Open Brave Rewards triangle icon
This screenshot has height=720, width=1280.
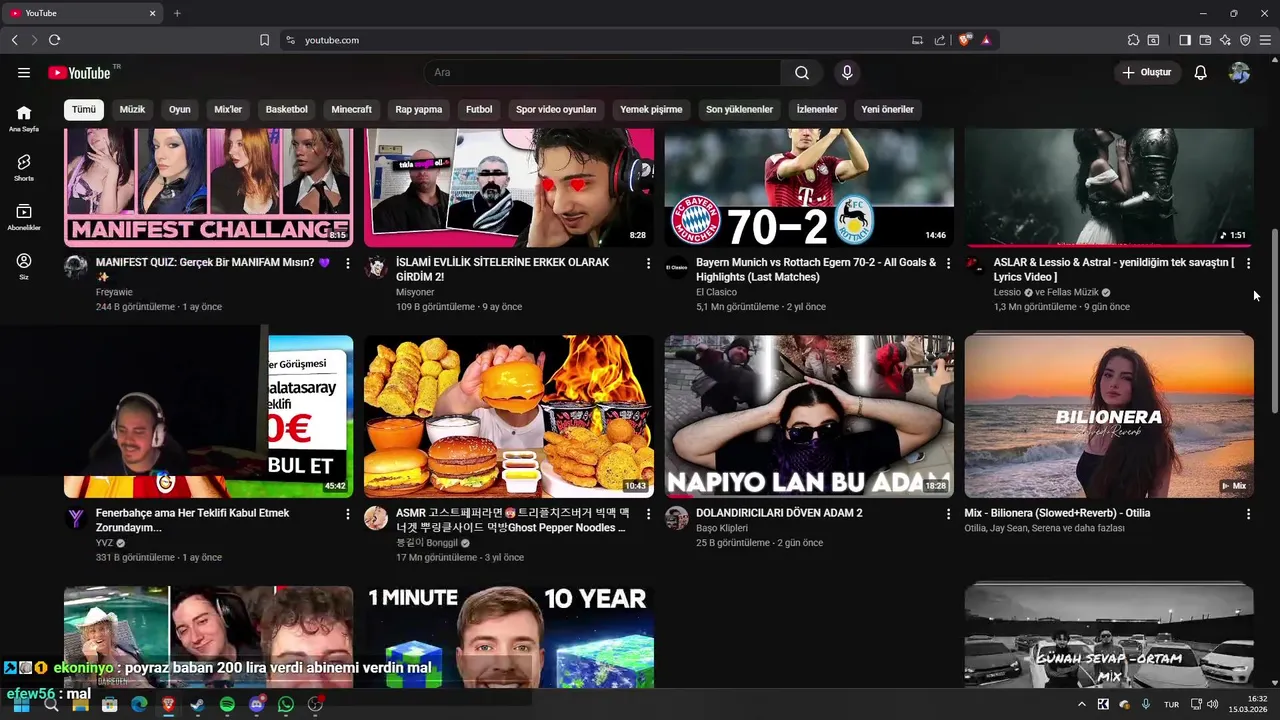tap(986, 40)
